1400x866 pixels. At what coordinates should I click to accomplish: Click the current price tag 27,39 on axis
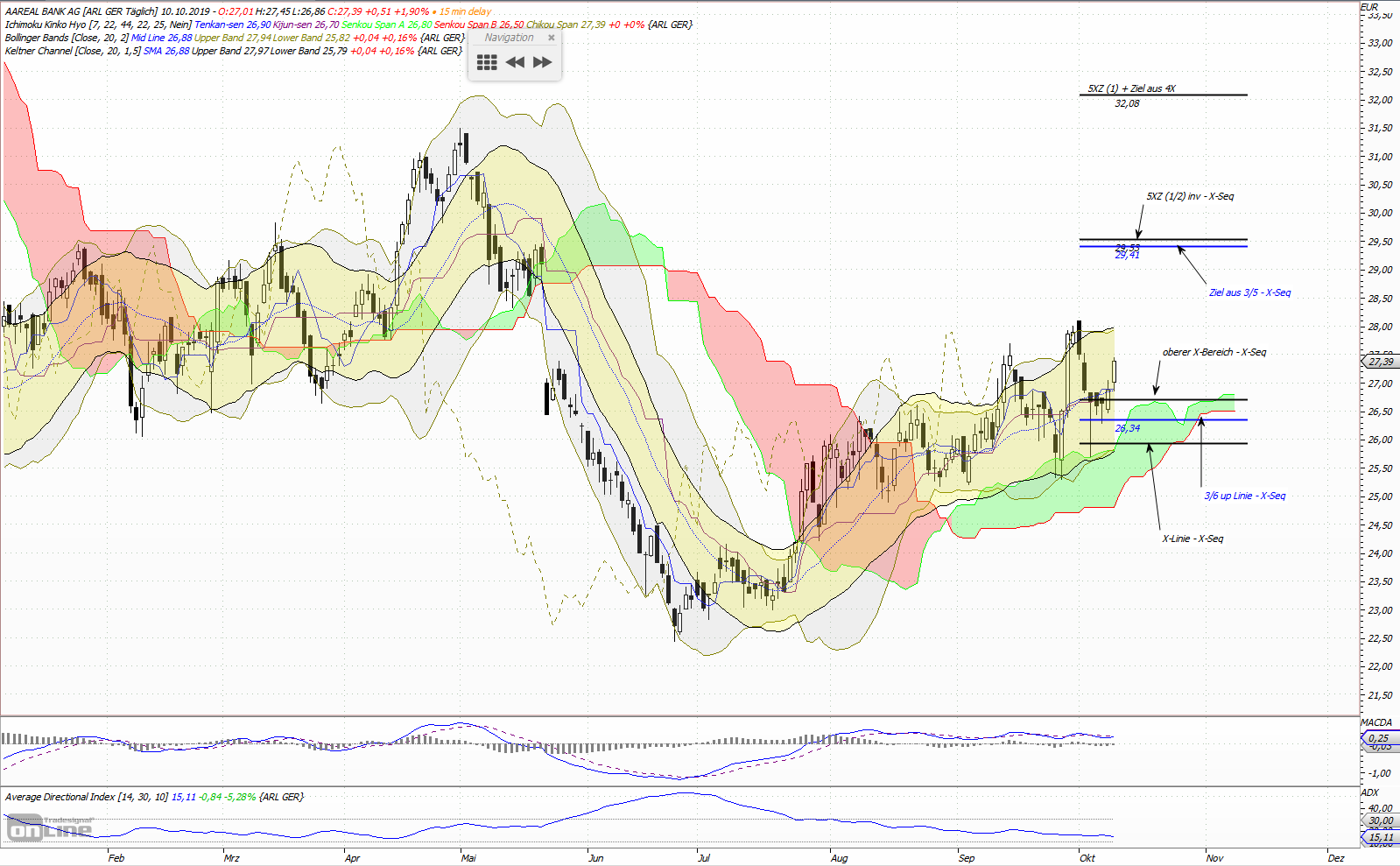click(1381, 362)
